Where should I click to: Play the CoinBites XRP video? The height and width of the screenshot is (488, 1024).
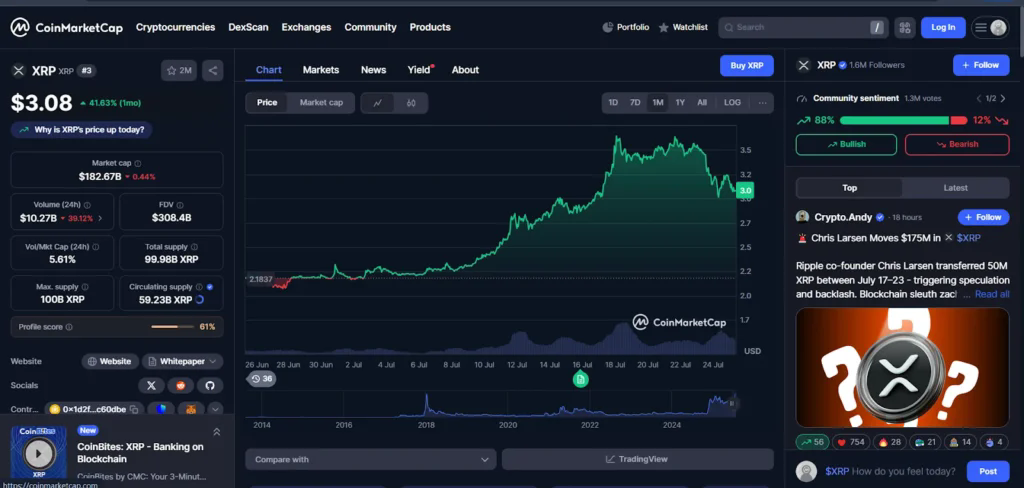(38, 453)
